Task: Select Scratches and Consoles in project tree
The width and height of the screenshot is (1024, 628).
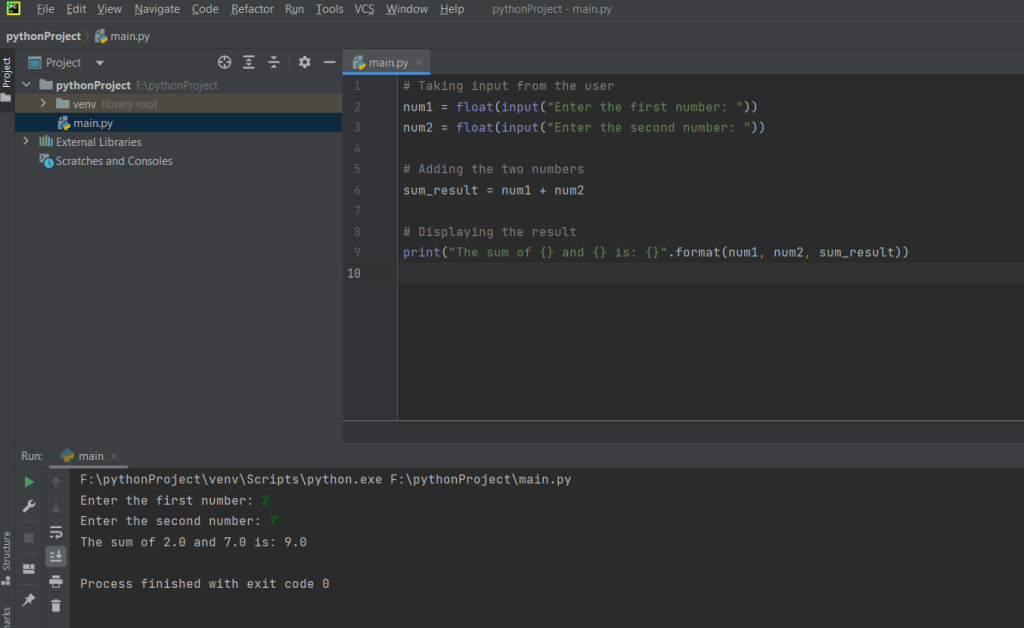Action: click(x=113, y=161)
